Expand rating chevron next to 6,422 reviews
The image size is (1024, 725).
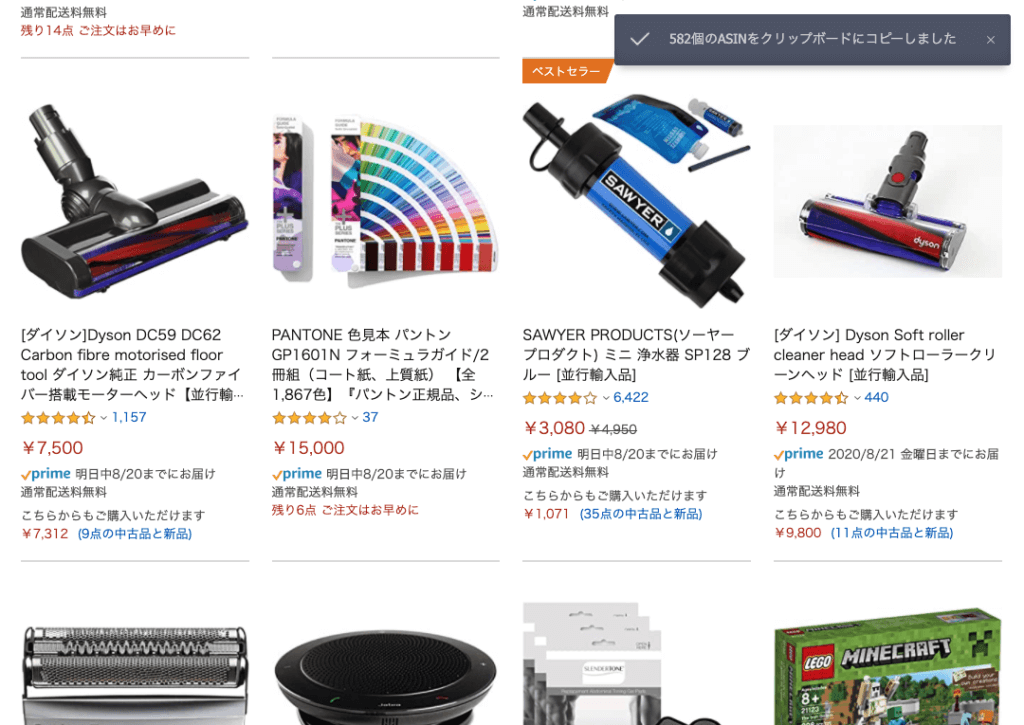(x=606, y=398)
